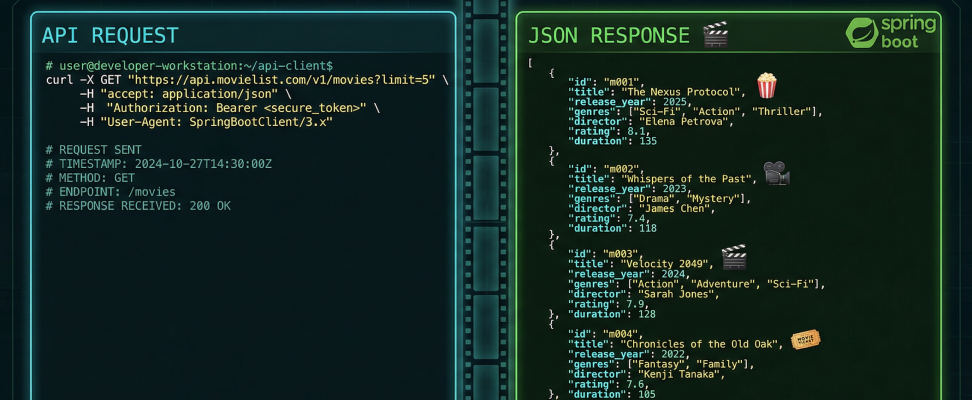Click the rating 7.9 line
Viewport: 972px width, 400px height.
point(609,304)
